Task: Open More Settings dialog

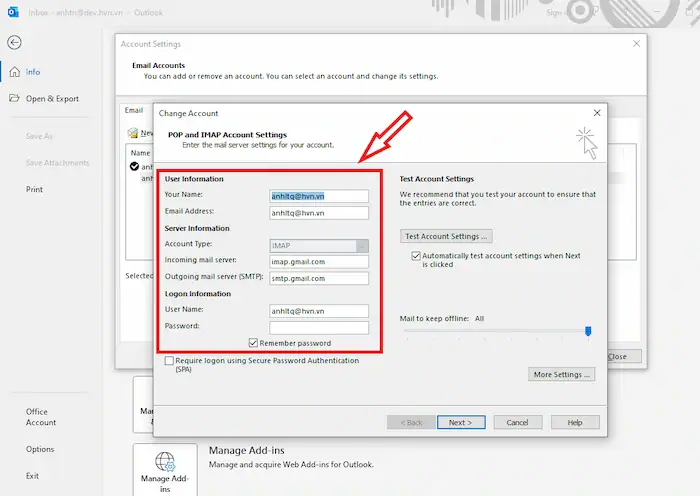Action: pyautogui.click(x=562, y=374)
